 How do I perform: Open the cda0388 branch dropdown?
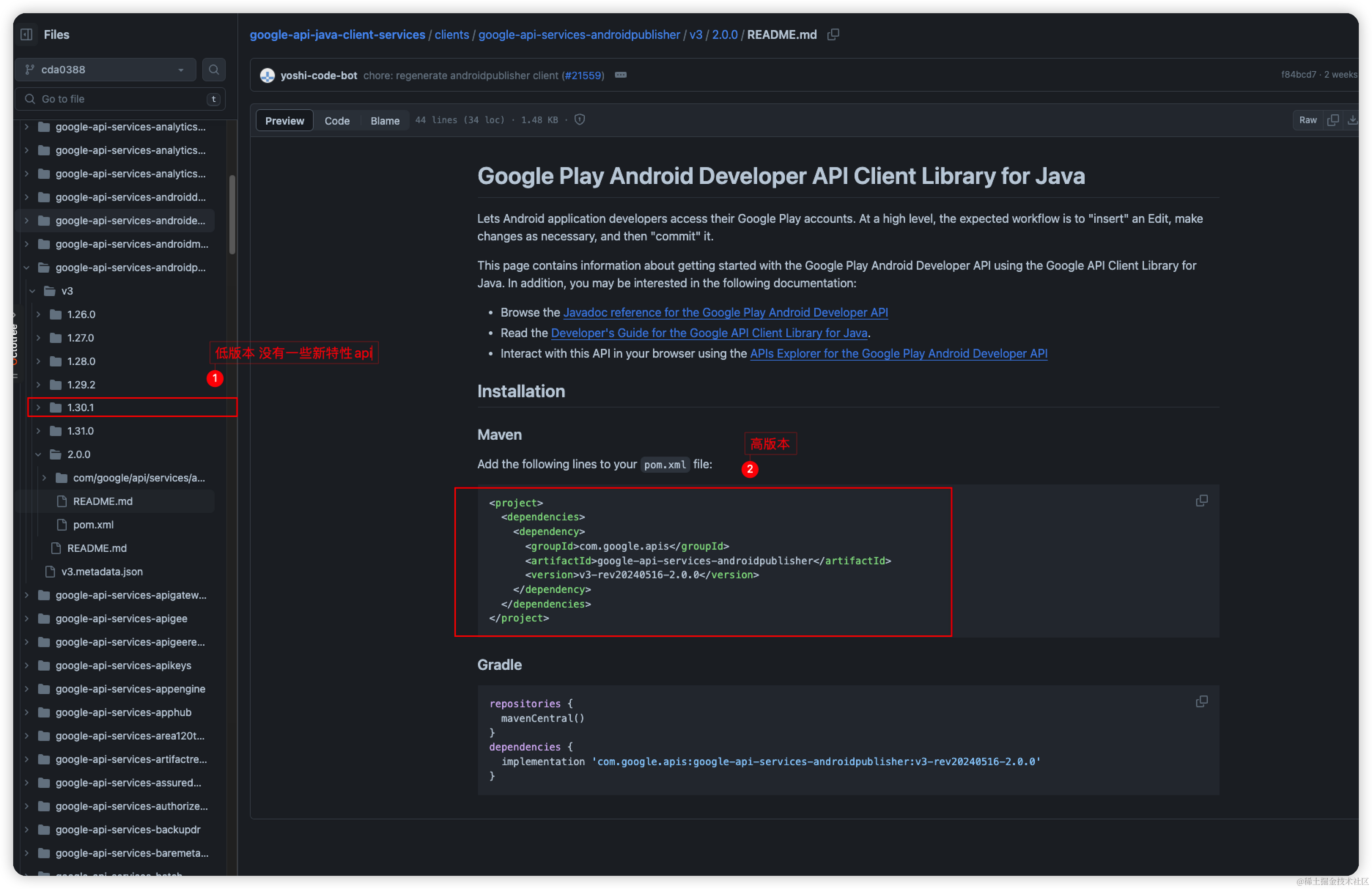pos(106,70)
